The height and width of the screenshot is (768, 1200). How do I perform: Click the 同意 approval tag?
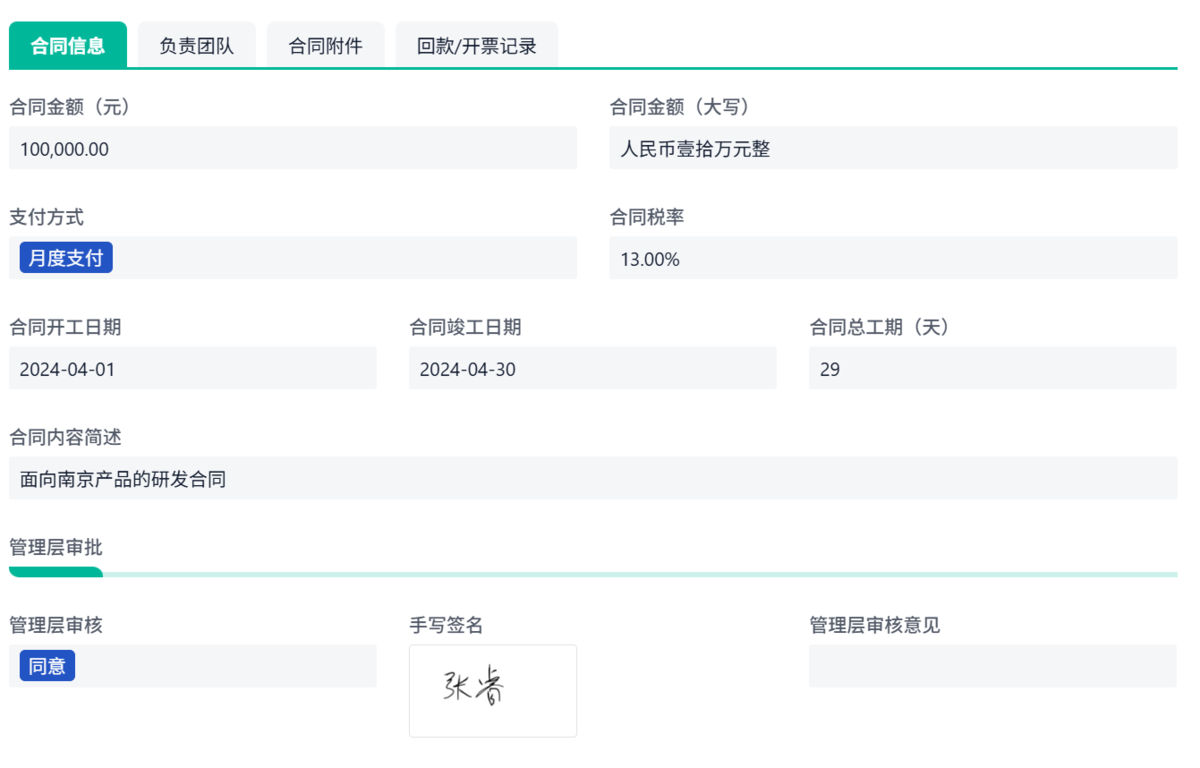click(47, 666)
